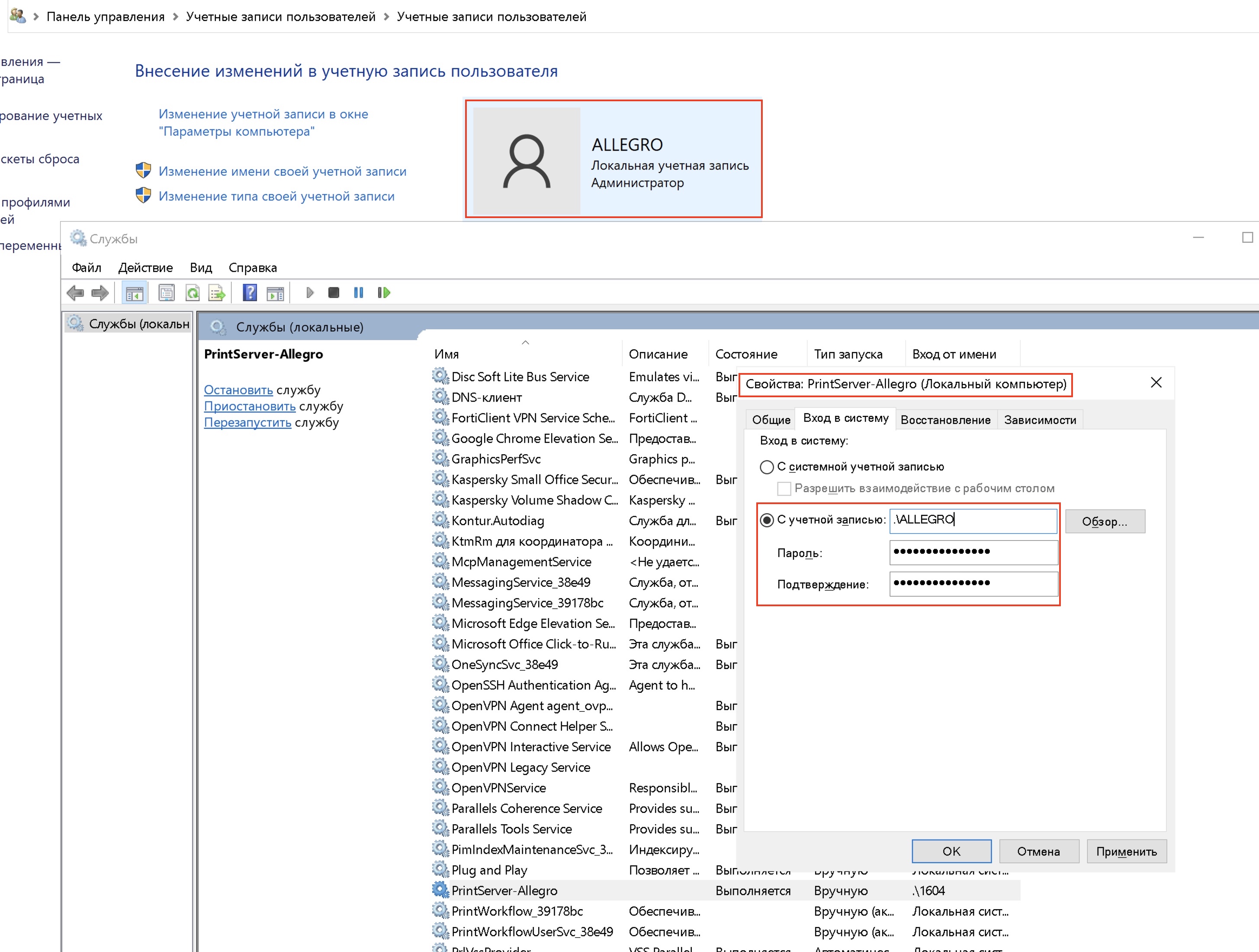Open the Действие menu
The width and height of the screenshot is (1259, 952).
tap(145, 267)
